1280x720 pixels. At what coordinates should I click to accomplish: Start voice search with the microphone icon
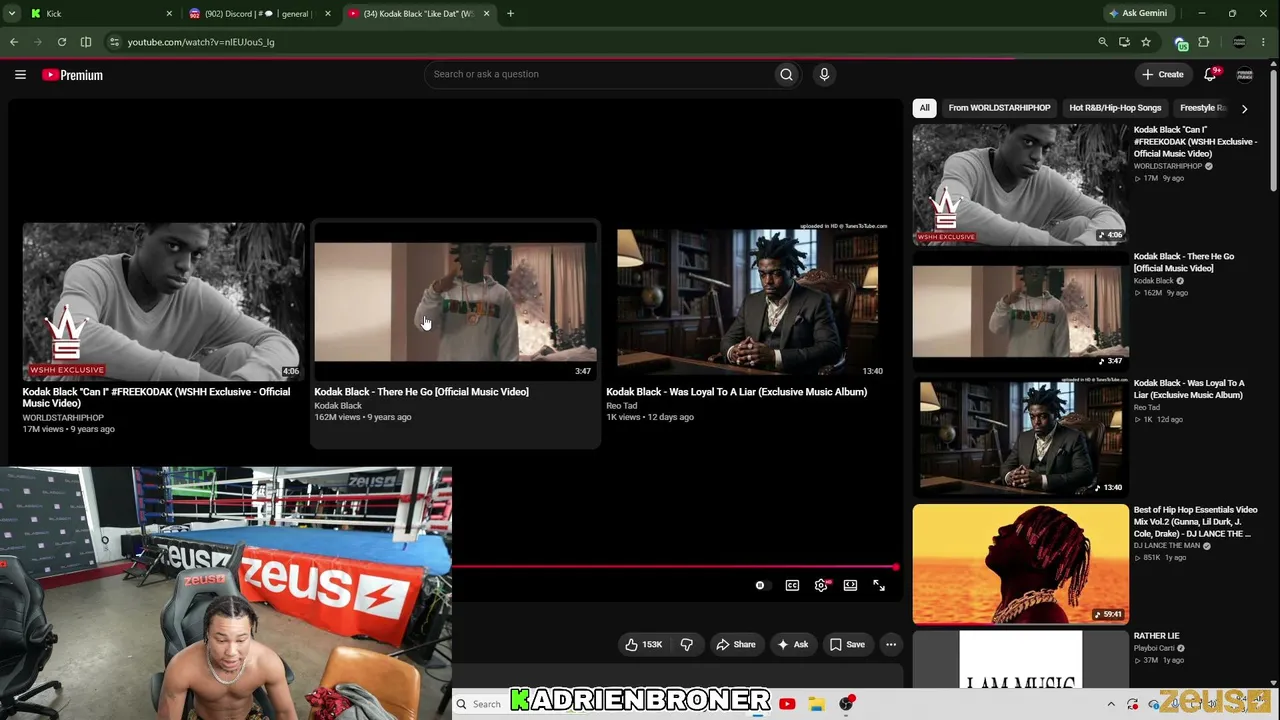[x=824, y=74]
